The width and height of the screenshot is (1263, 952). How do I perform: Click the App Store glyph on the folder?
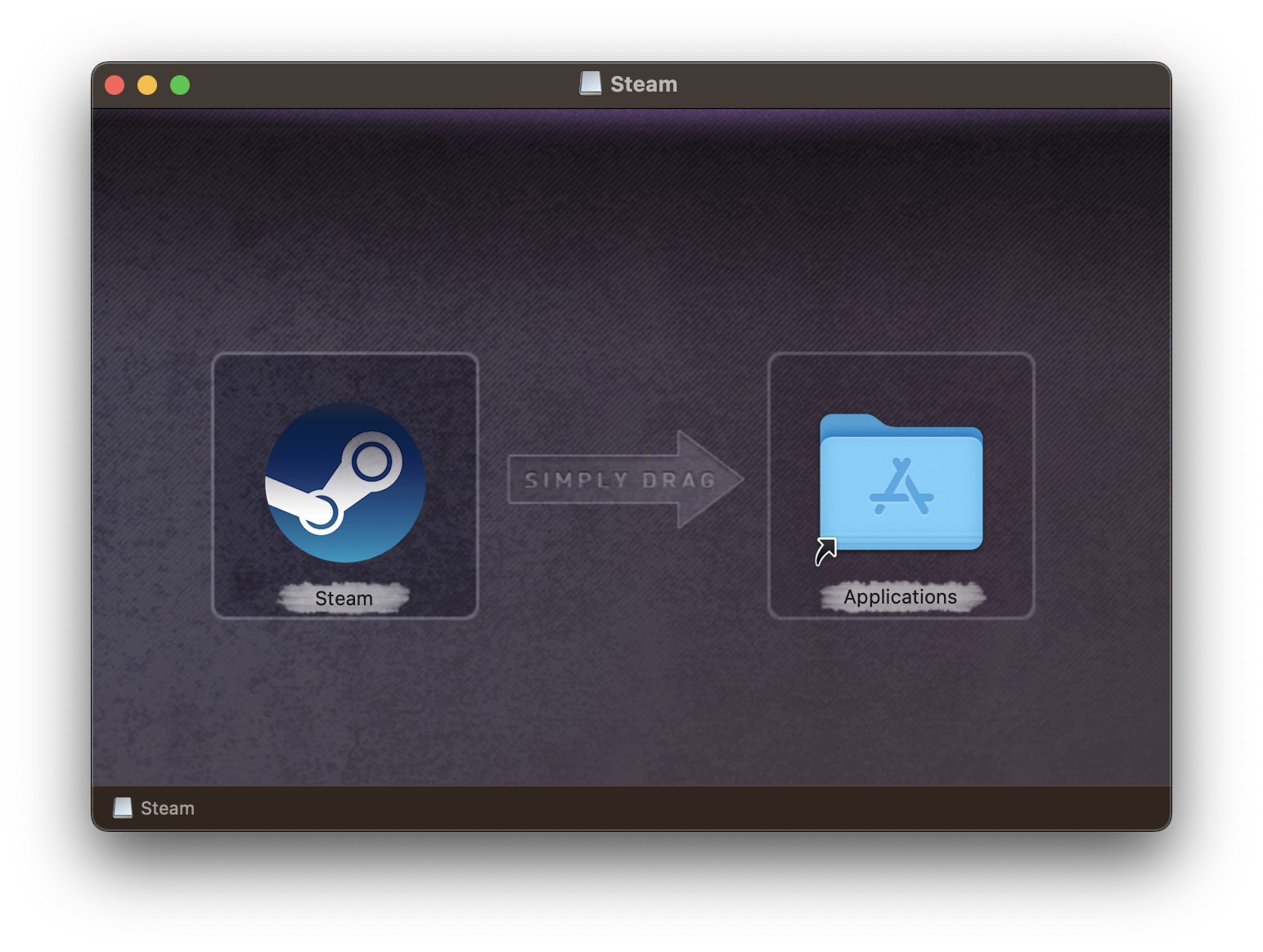(901, 487)
